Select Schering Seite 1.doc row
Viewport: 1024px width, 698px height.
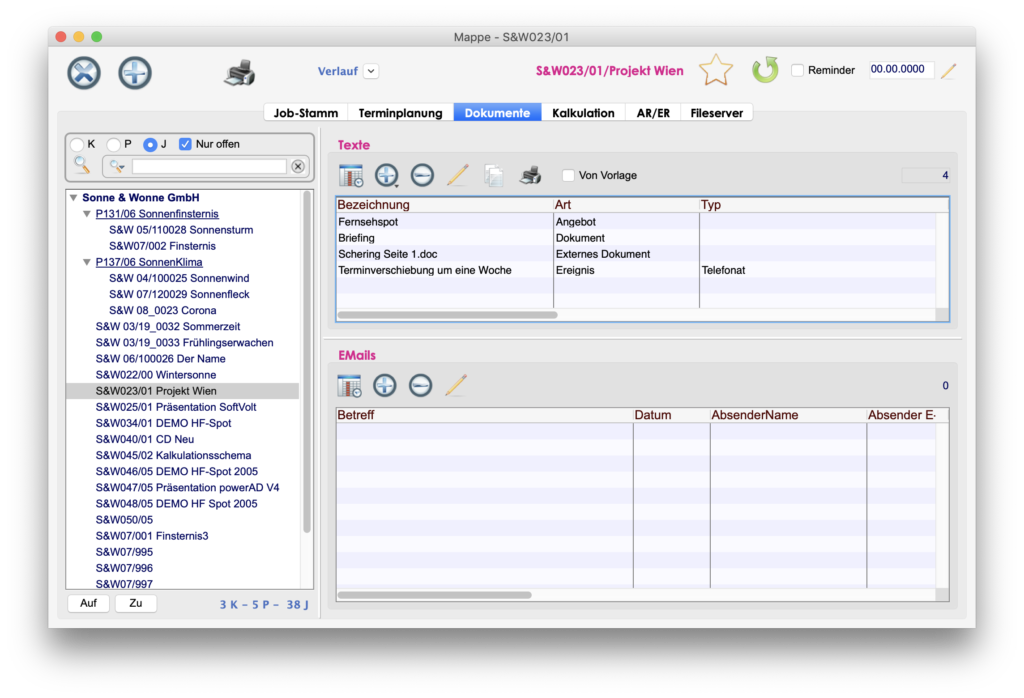click(637, 254)
